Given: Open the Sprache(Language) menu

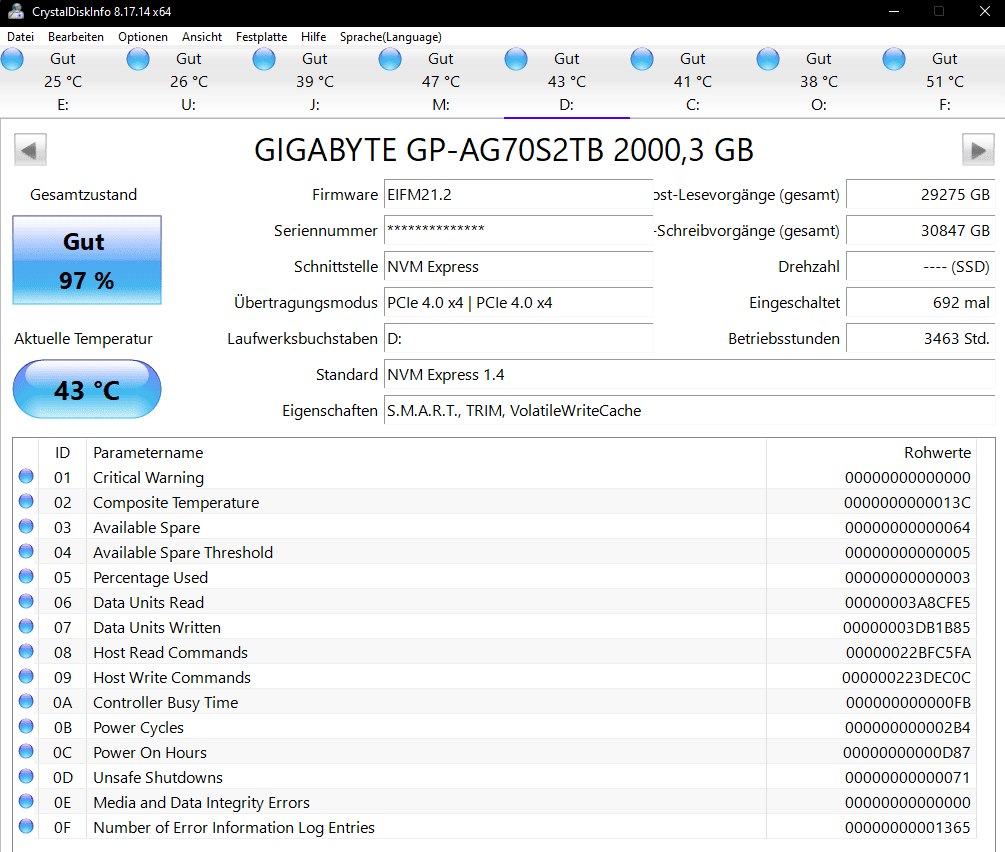Looking at the screenshot, I should pos(390,37).
